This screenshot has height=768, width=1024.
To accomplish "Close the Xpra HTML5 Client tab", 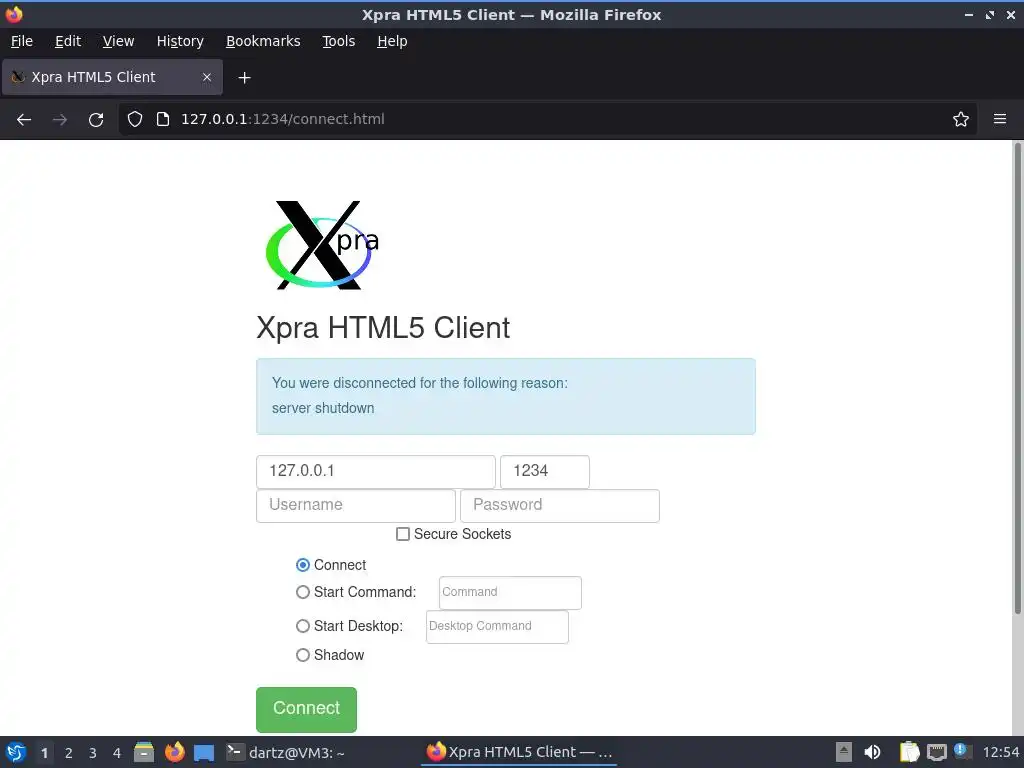I will tap(207, 77).
